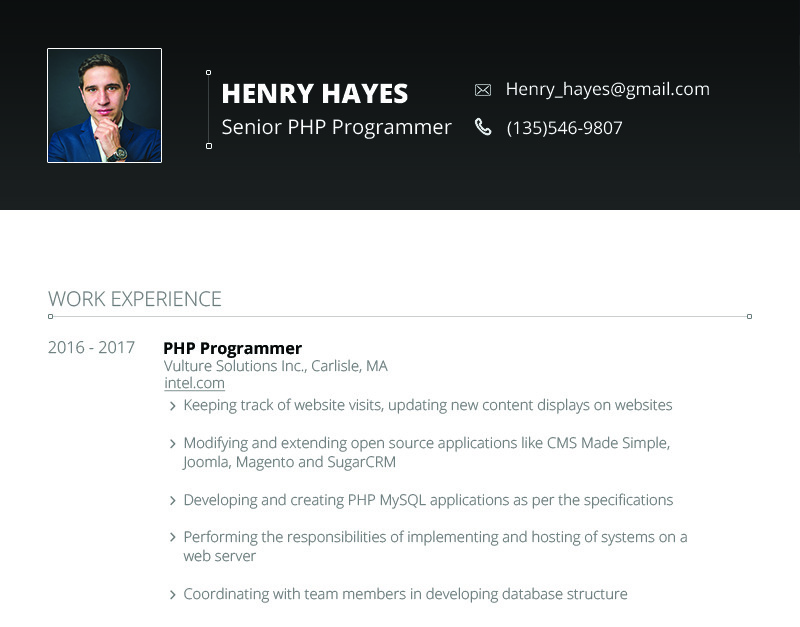The image size is (800, 627).
Task: Click top handle of vertical name divider
Action: (208, 73)
